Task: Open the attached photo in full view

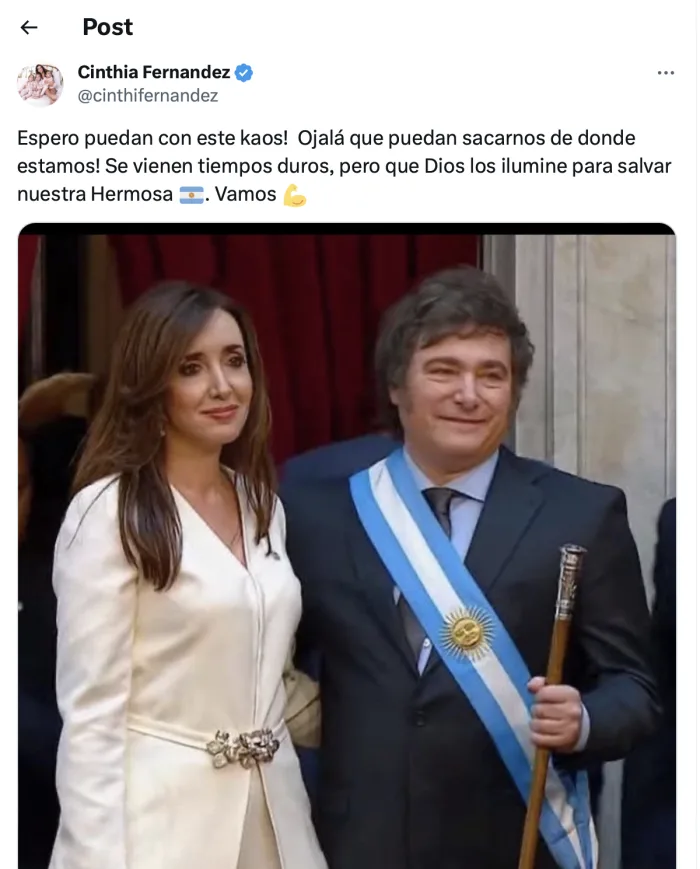Action: [x=347, y=546]
